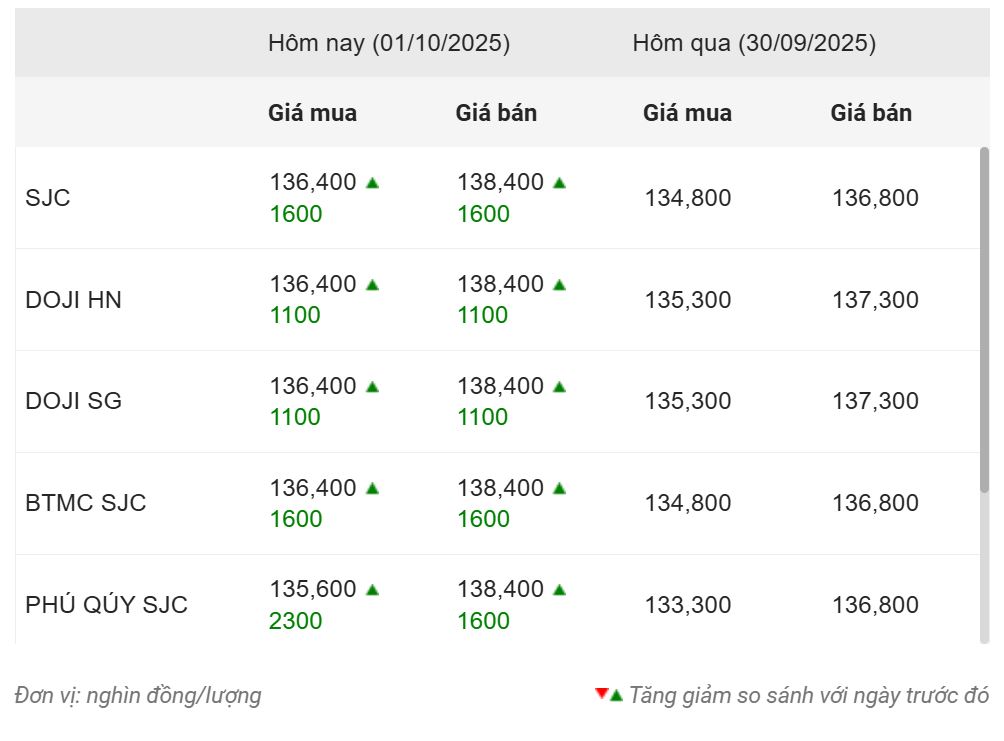Click the DOJI SG row label

[73, 402]
